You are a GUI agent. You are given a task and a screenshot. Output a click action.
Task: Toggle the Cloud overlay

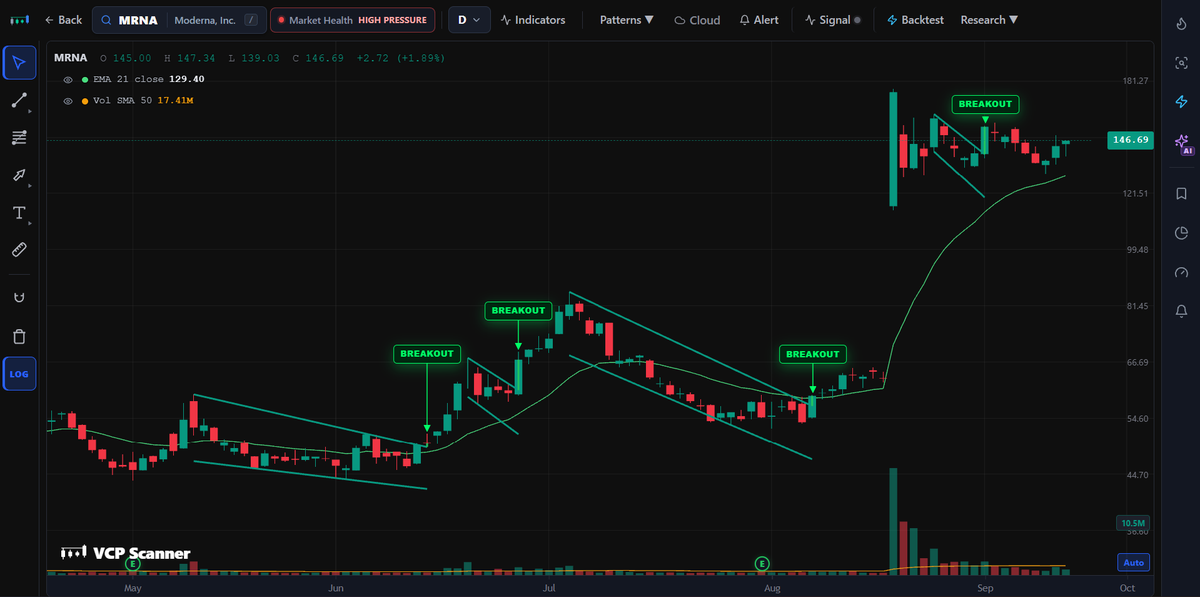[x=697, y=20]
